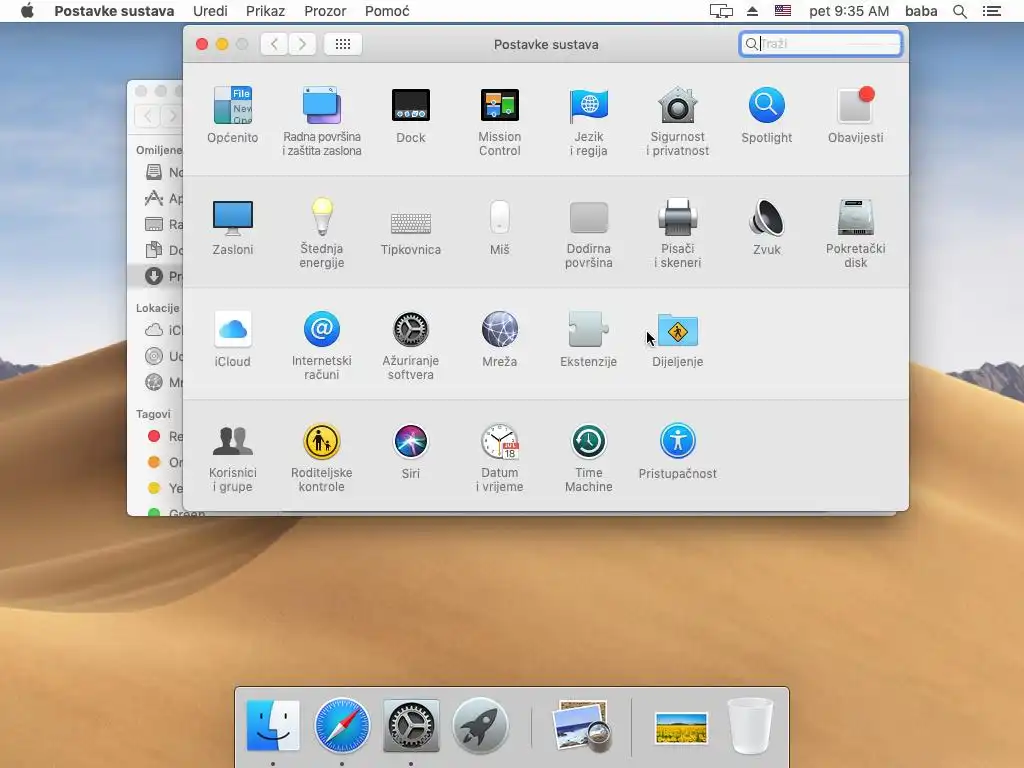Click the display mirroring menu bar icon
1024x768 pixels.
click(721, 11)
